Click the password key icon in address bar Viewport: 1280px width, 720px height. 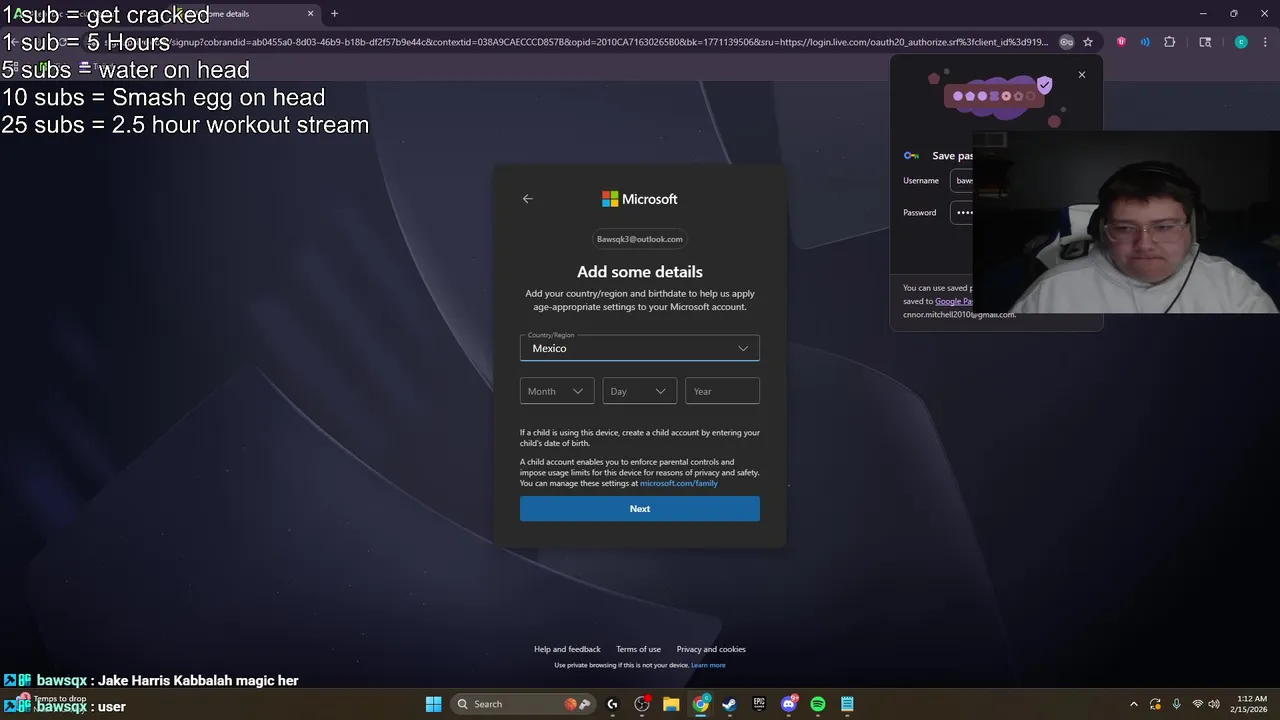1066,42
